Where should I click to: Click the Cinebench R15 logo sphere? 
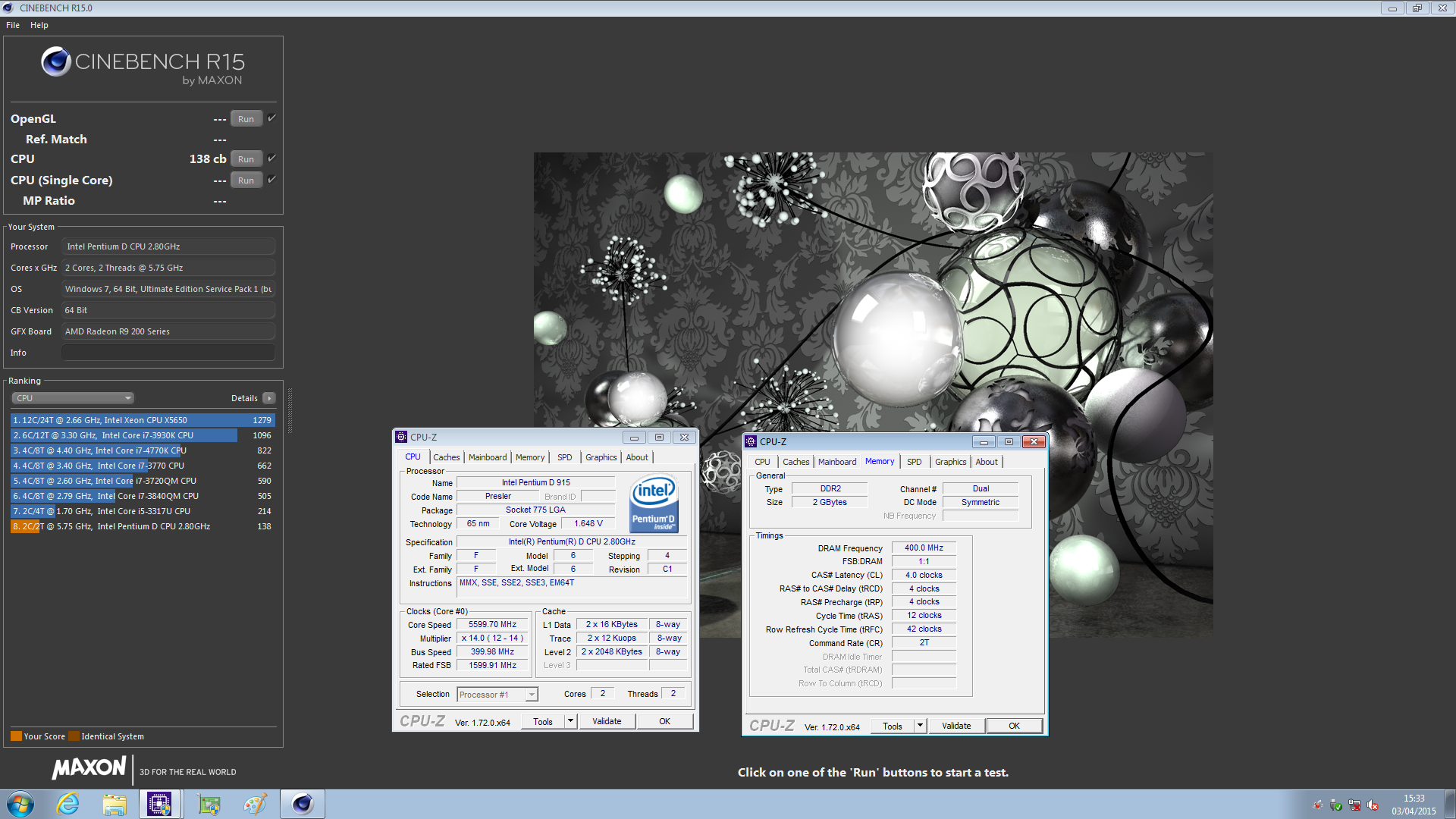pyautogui.click(x=56, y=61)
